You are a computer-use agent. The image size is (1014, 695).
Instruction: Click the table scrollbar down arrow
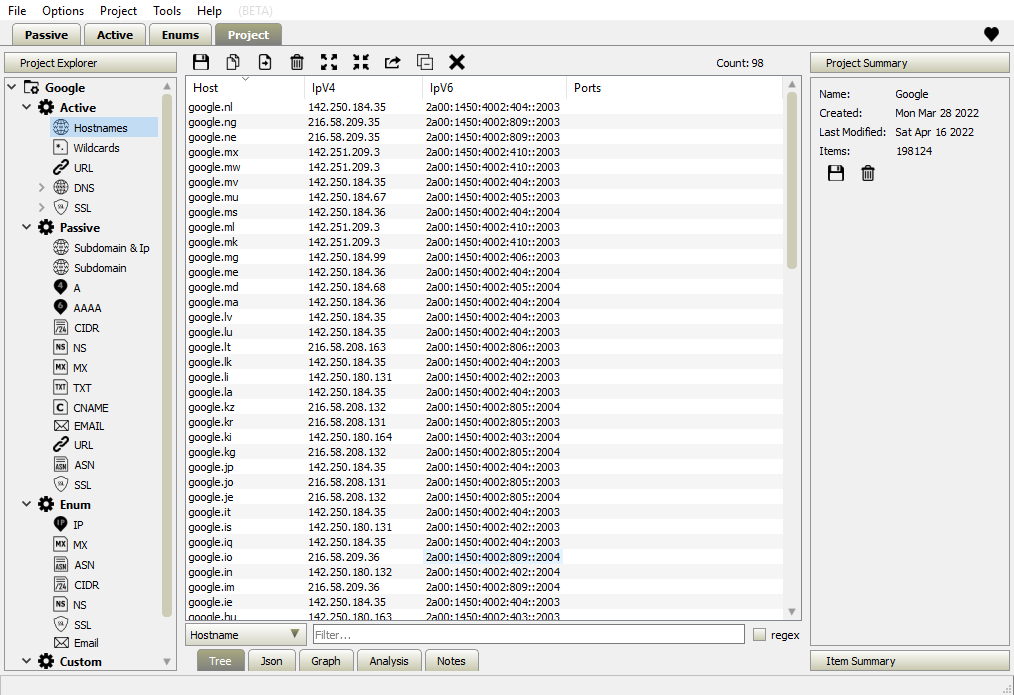coord(792,612)
